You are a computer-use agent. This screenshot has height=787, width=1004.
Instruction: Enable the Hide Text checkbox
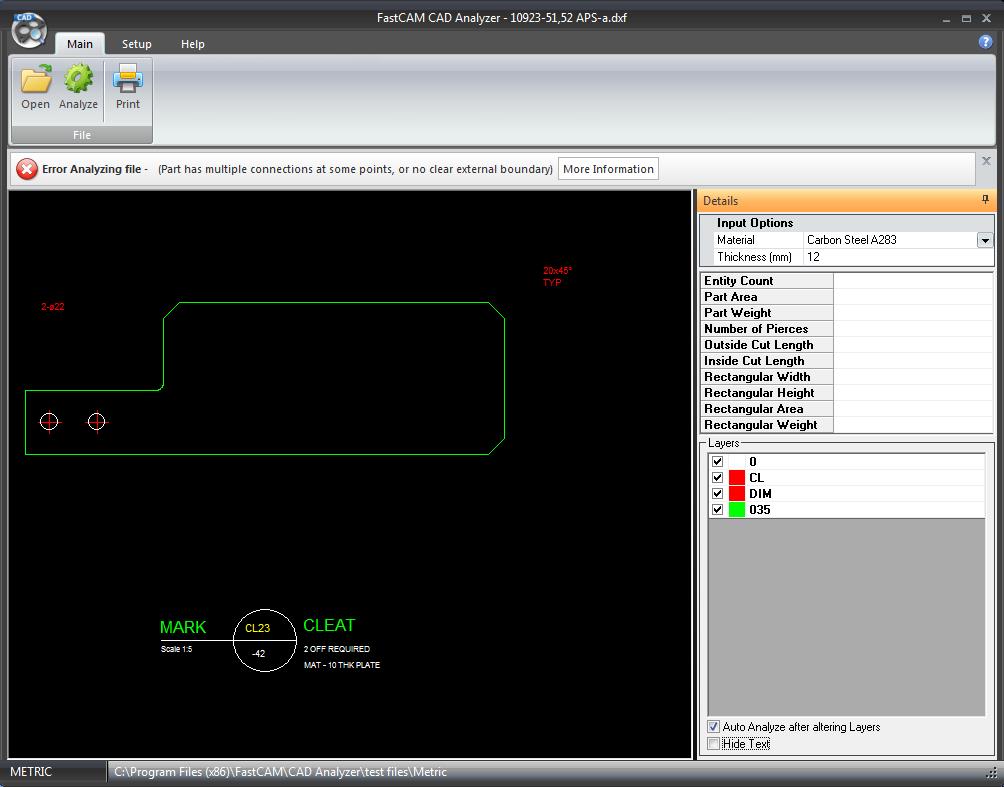(x=713, y=743)
